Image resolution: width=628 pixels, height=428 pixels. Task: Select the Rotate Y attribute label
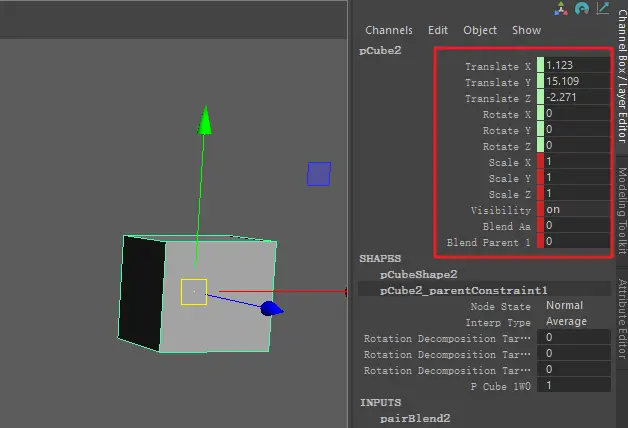point(500,130)
